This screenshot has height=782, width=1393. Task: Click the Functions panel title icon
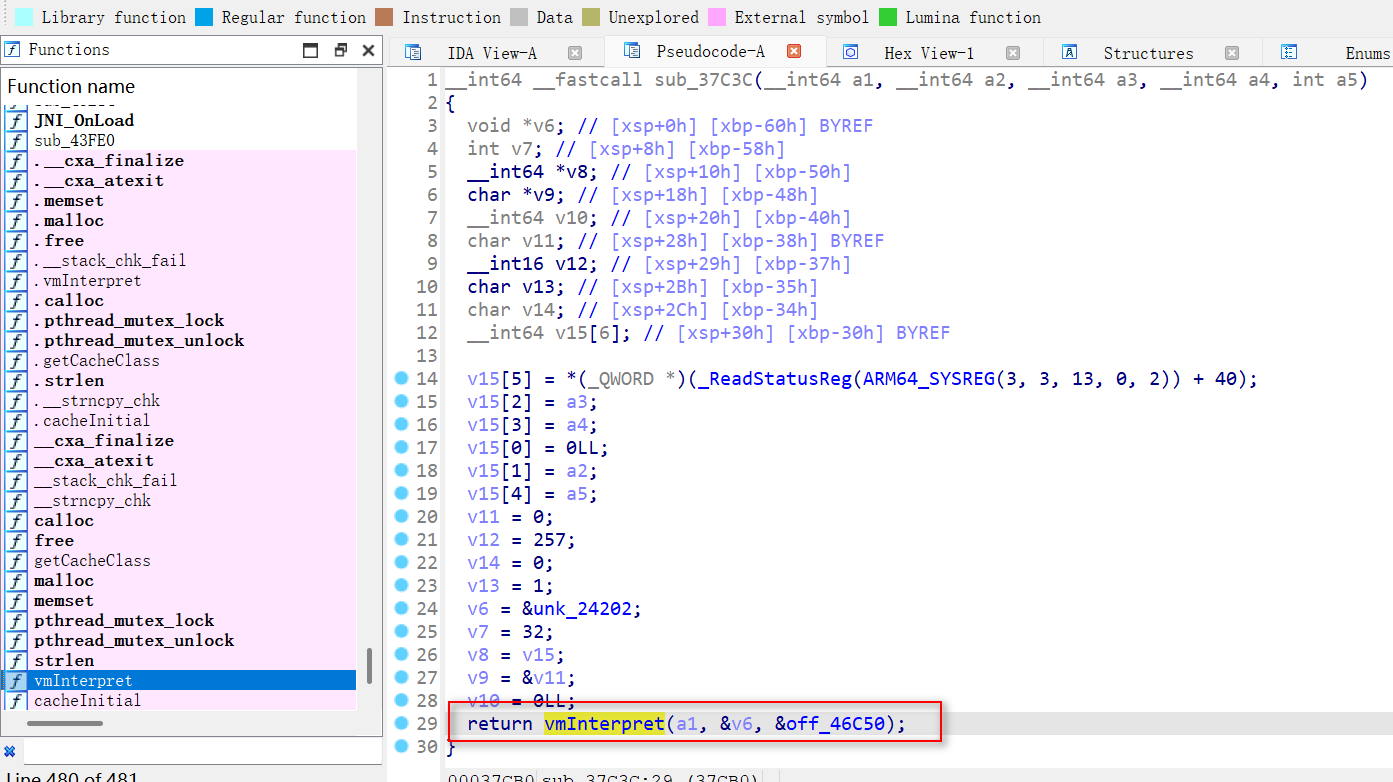(13, 50)
